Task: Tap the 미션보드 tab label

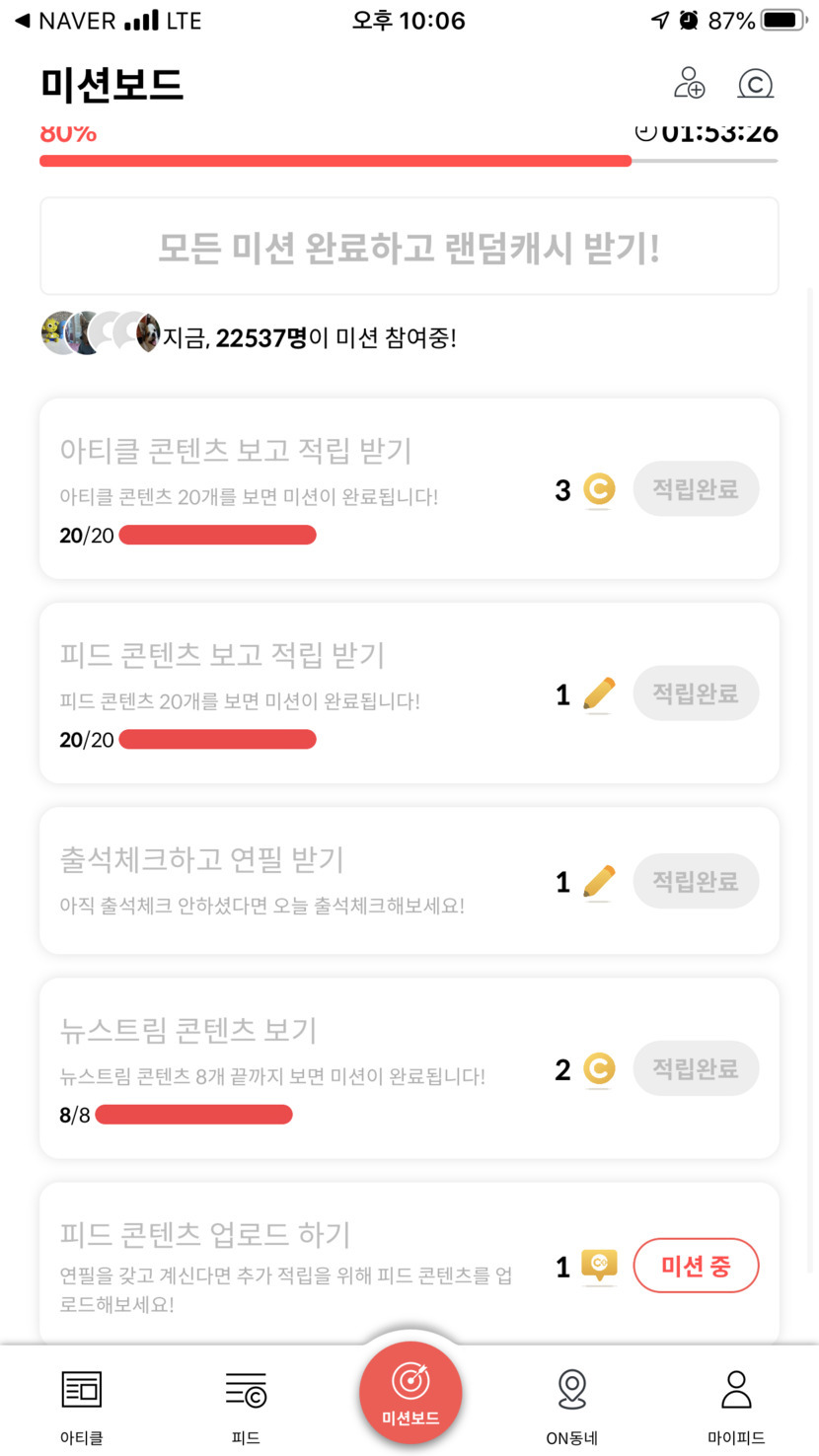Action: tap(410, 1420)
